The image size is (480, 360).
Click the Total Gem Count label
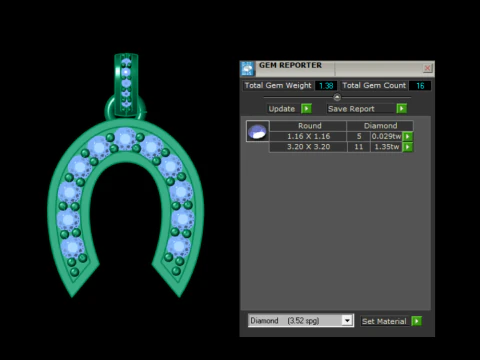(x=374, y=86)
